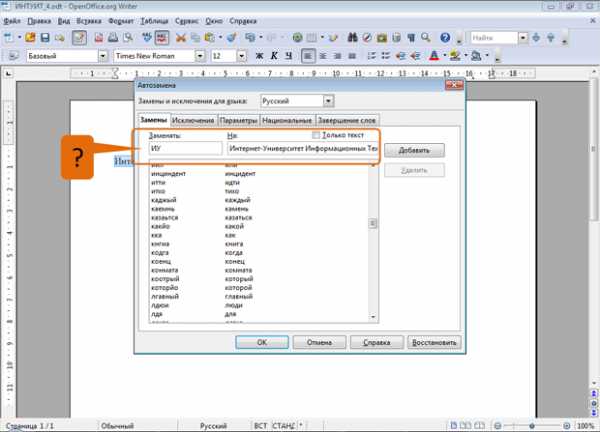
Task: Open font color dropdown arrow
Action: pyautogui.click(x=445, y=56)
